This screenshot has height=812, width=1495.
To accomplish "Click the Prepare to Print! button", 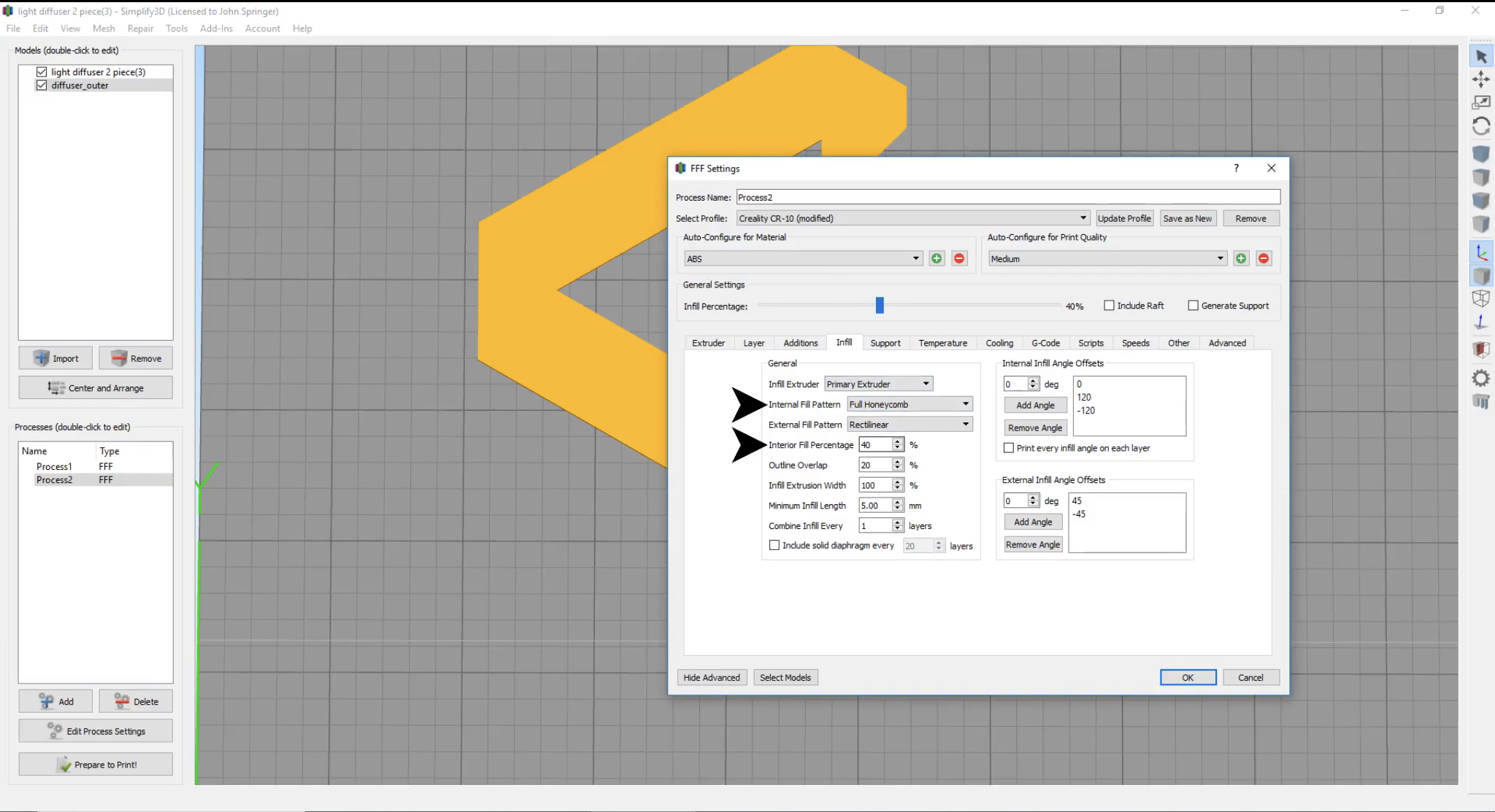I will point(96,765).
